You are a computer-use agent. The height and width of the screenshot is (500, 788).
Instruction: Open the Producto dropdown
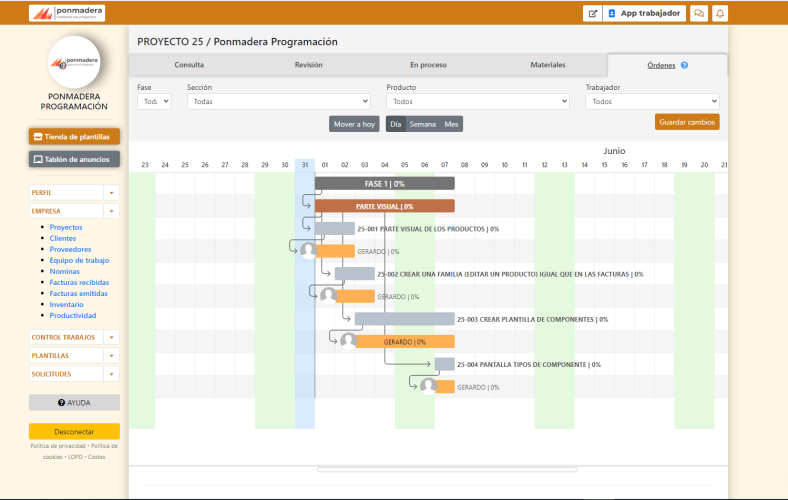pyautogui.click(x=477, y=101)
